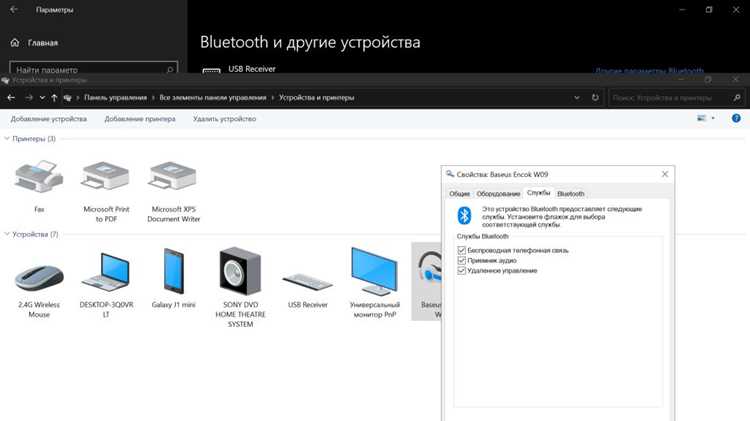
Task: Uncheck Удаленное управление service
Action: (x=462, y=270)
